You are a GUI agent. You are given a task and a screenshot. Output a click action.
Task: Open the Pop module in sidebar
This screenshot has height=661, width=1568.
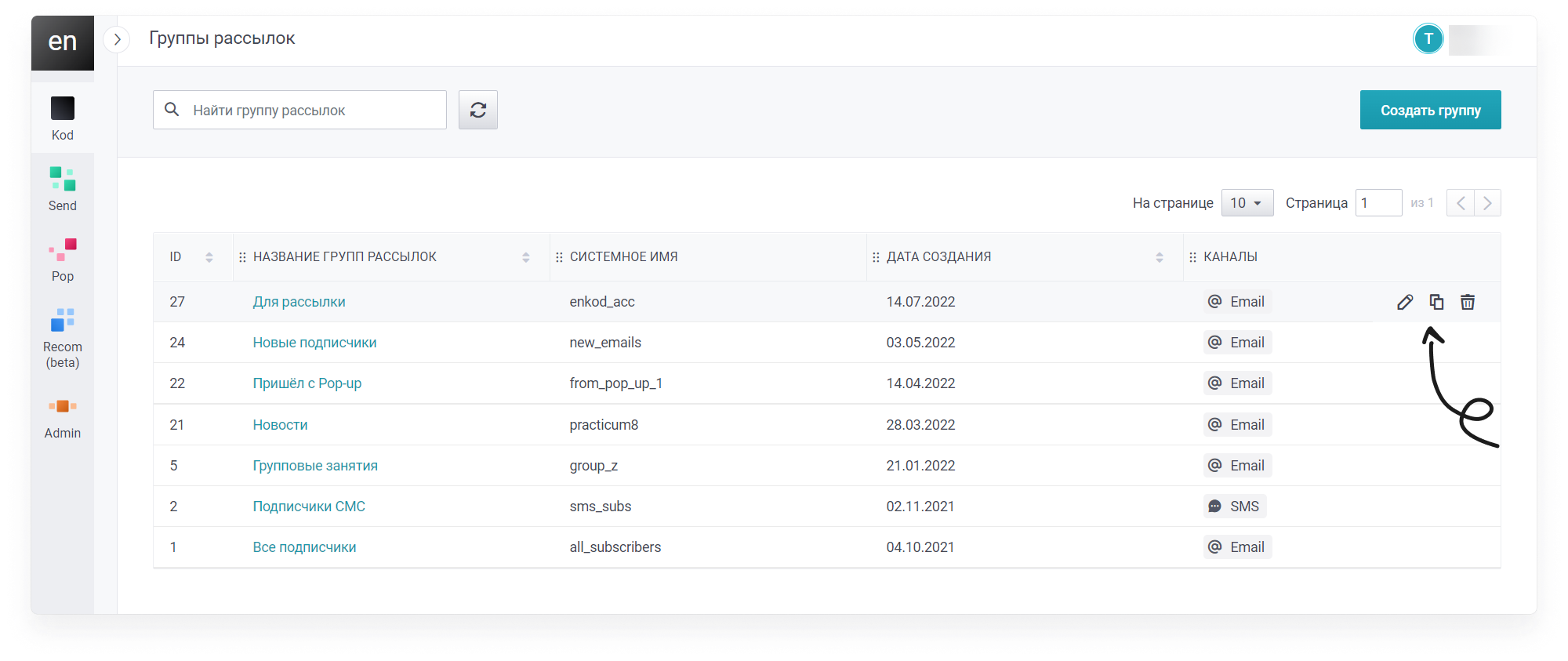(x=63, y=260)
